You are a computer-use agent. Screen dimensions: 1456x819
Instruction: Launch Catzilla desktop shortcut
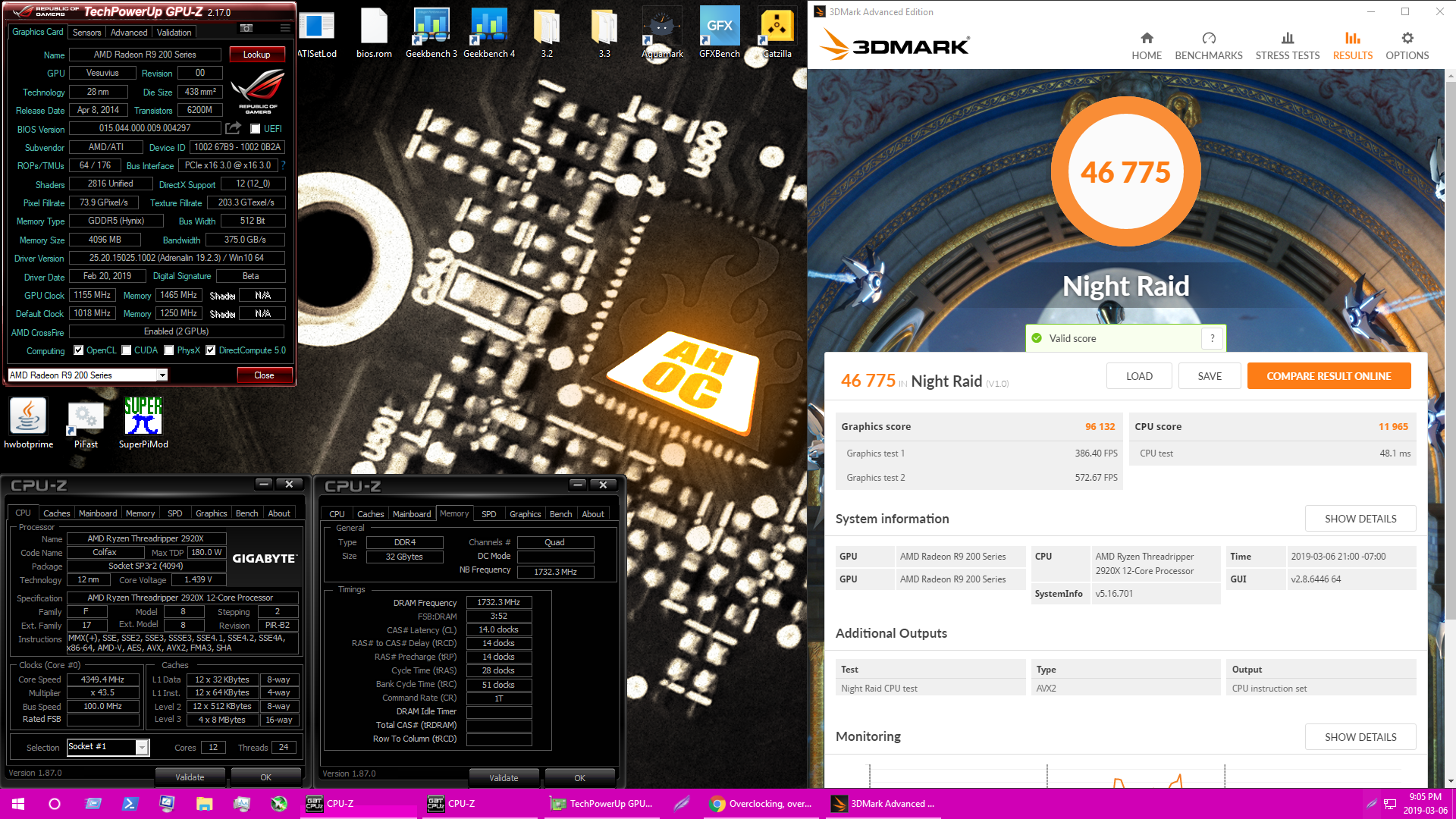point(777,33)
